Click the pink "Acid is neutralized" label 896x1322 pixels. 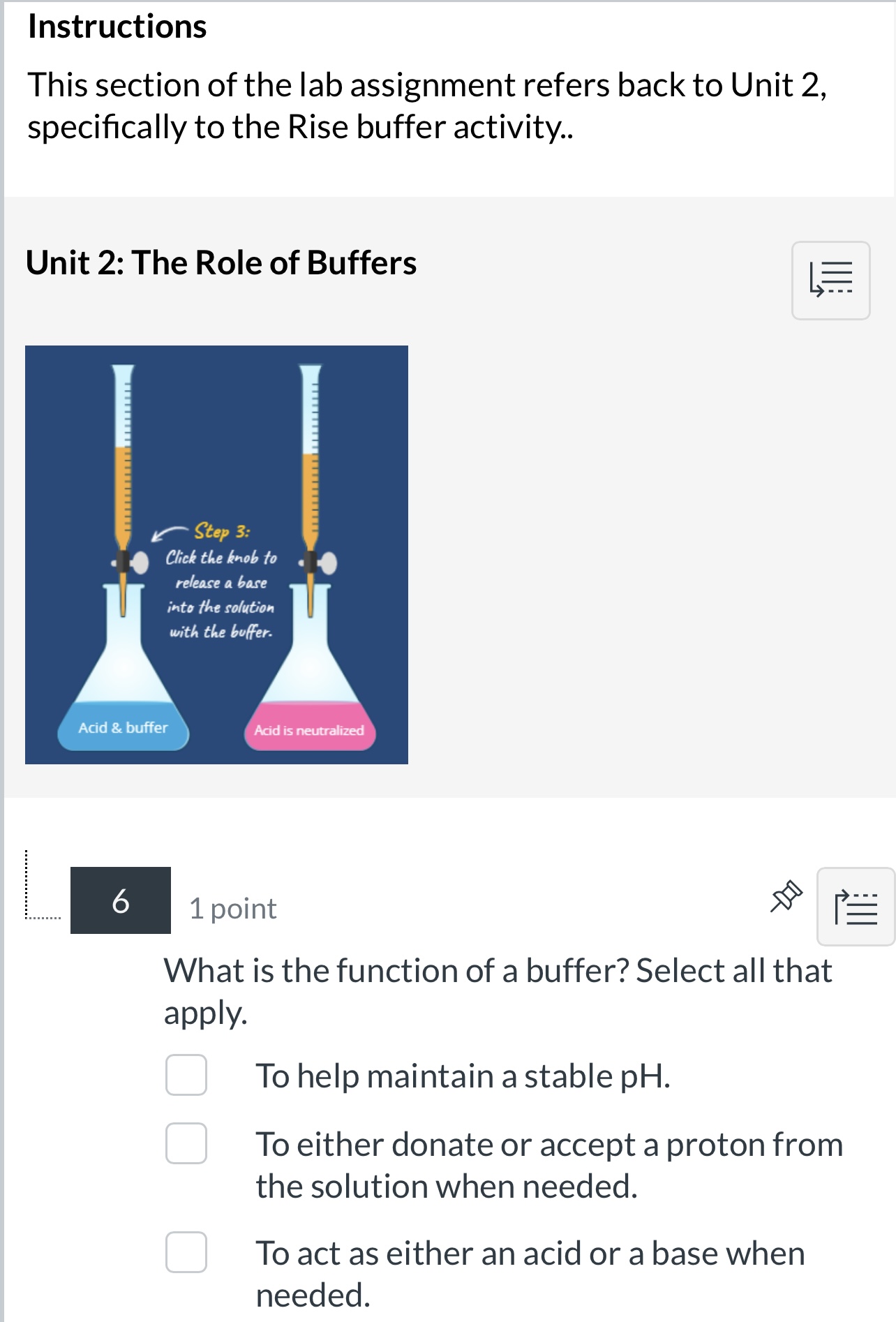pos(309,731)
